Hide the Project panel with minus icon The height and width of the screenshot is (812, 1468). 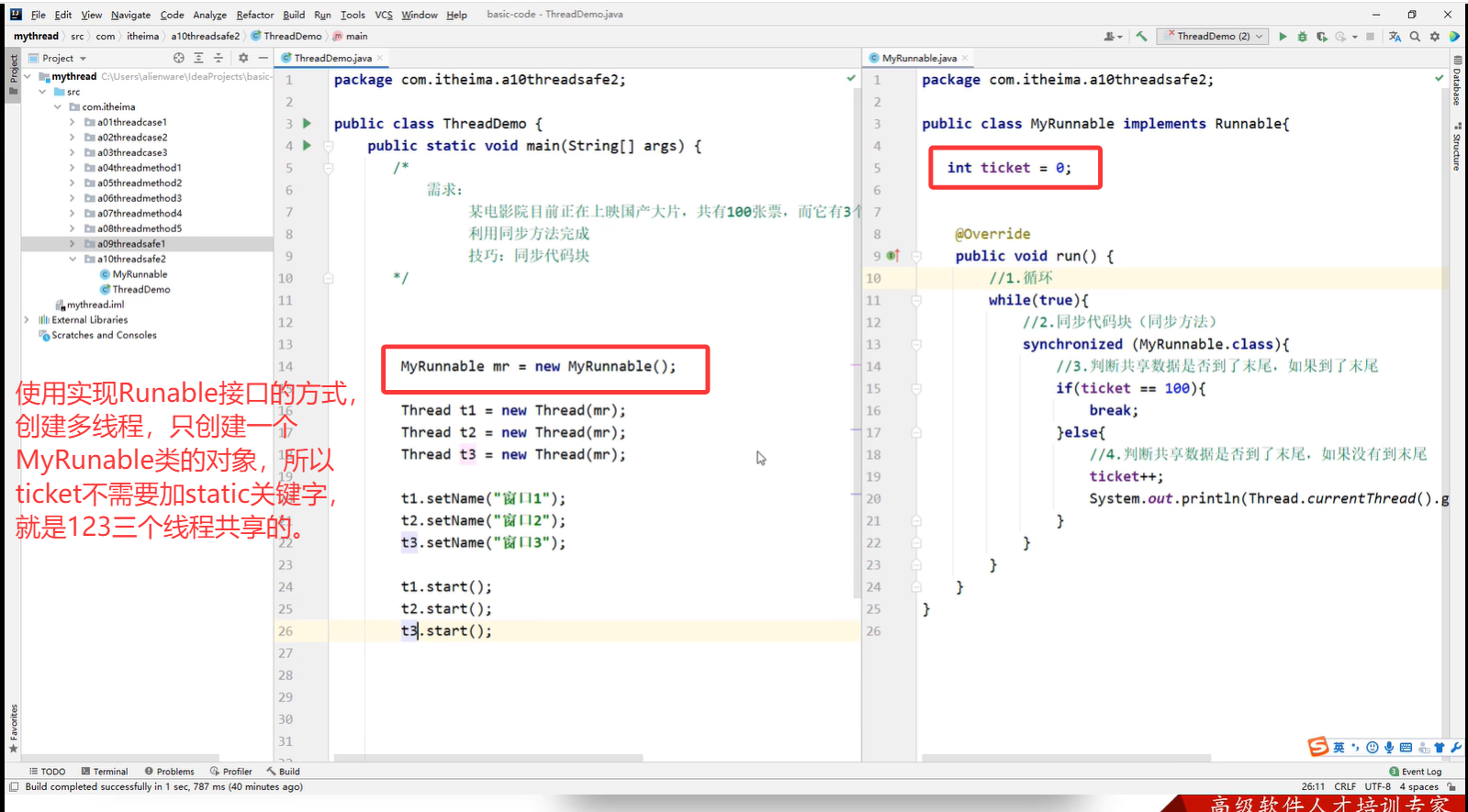(x=263, y=58)
